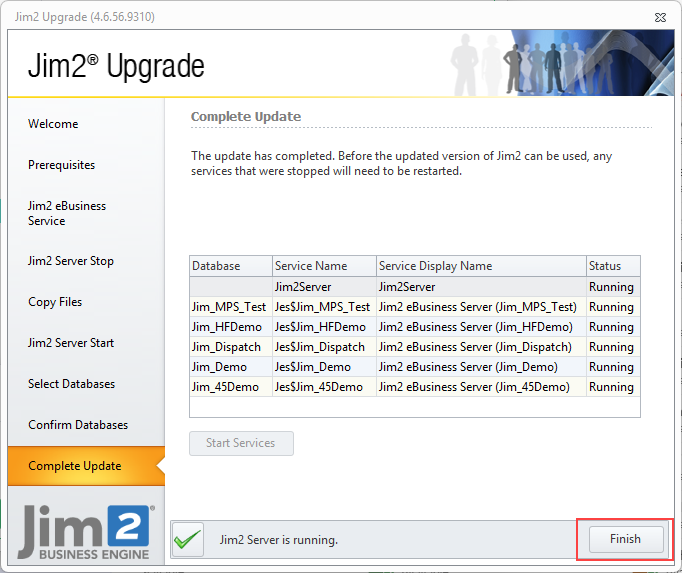Click Running status in Jim_Dispatch row
The width and height of the screenshot is (682, 573).
point(613,347)
